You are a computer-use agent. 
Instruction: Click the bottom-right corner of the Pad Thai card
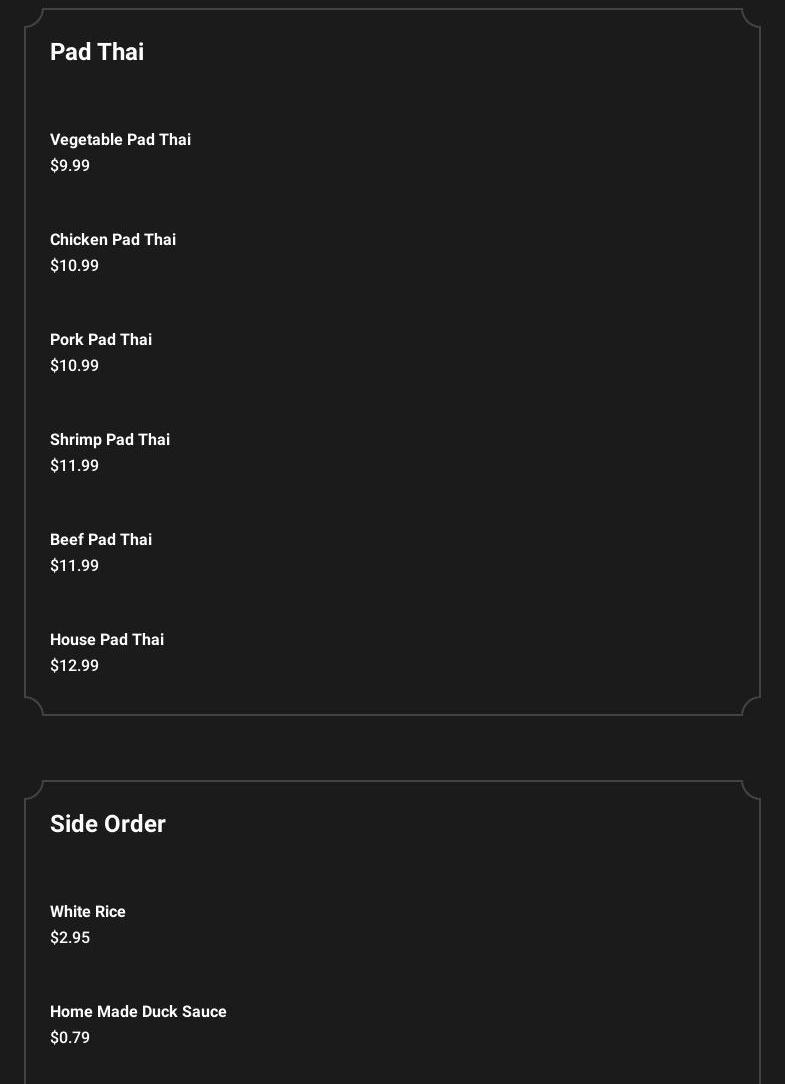tap(751, 706)
